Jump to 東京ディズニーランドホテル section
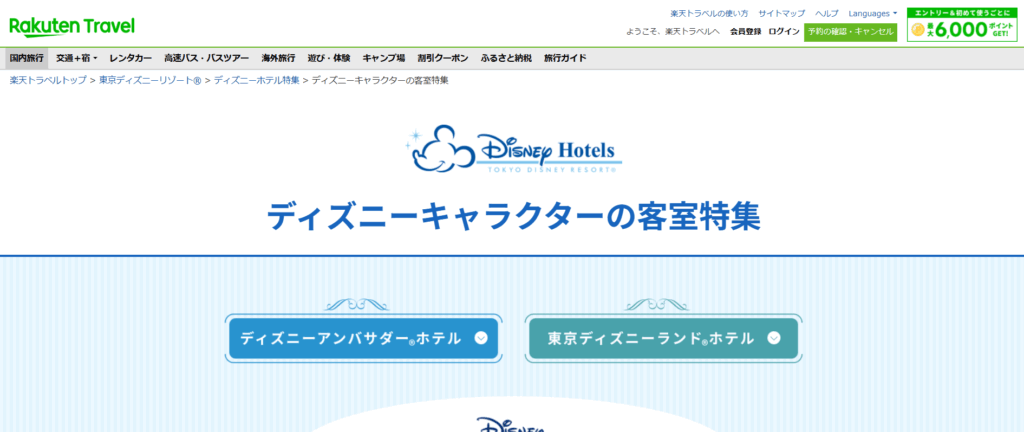The height and width of the screenshot is (432, 1024). click(664, 338)
